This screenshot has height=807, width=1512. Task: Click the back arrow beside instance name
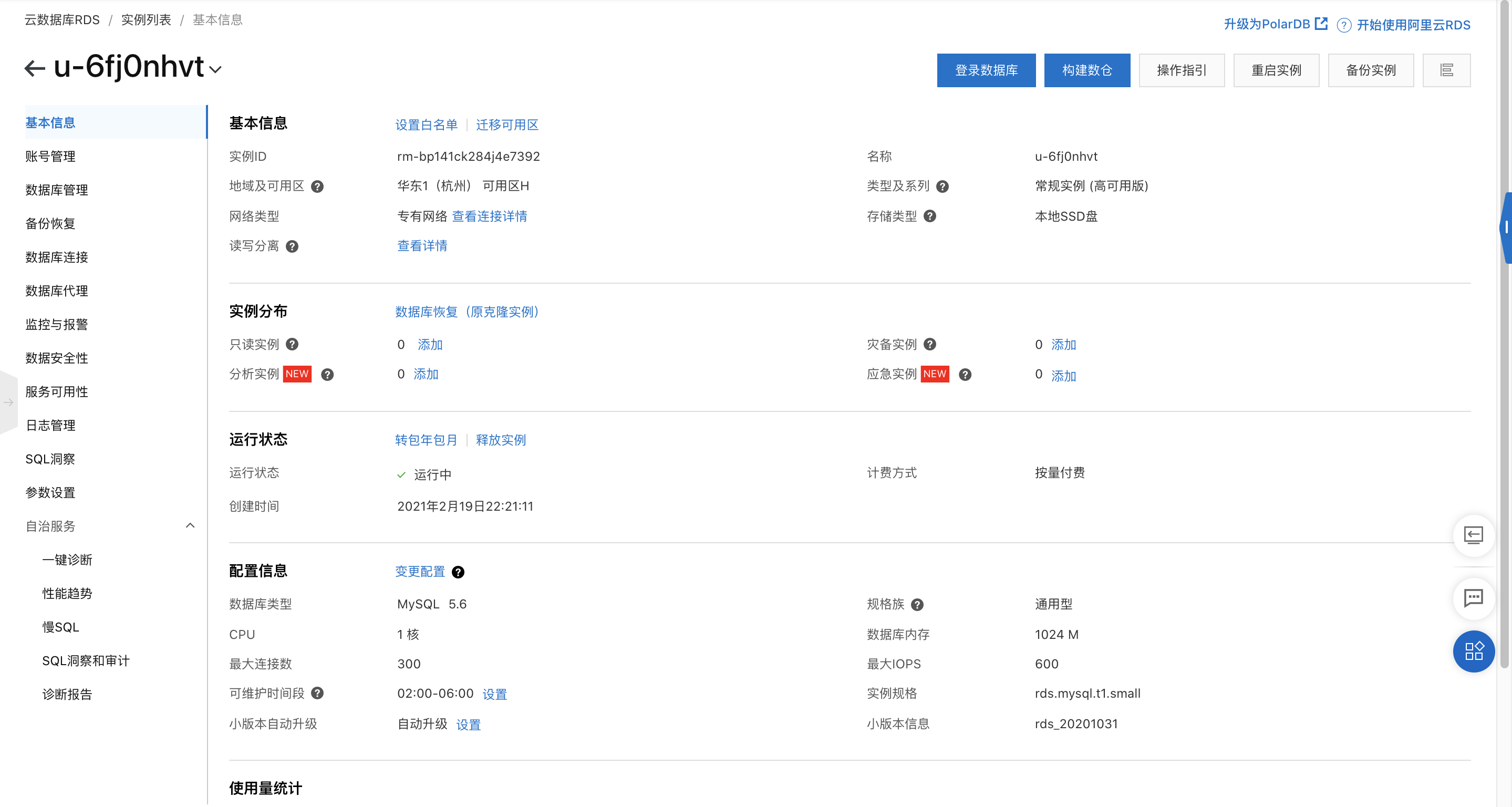[34, 68]
